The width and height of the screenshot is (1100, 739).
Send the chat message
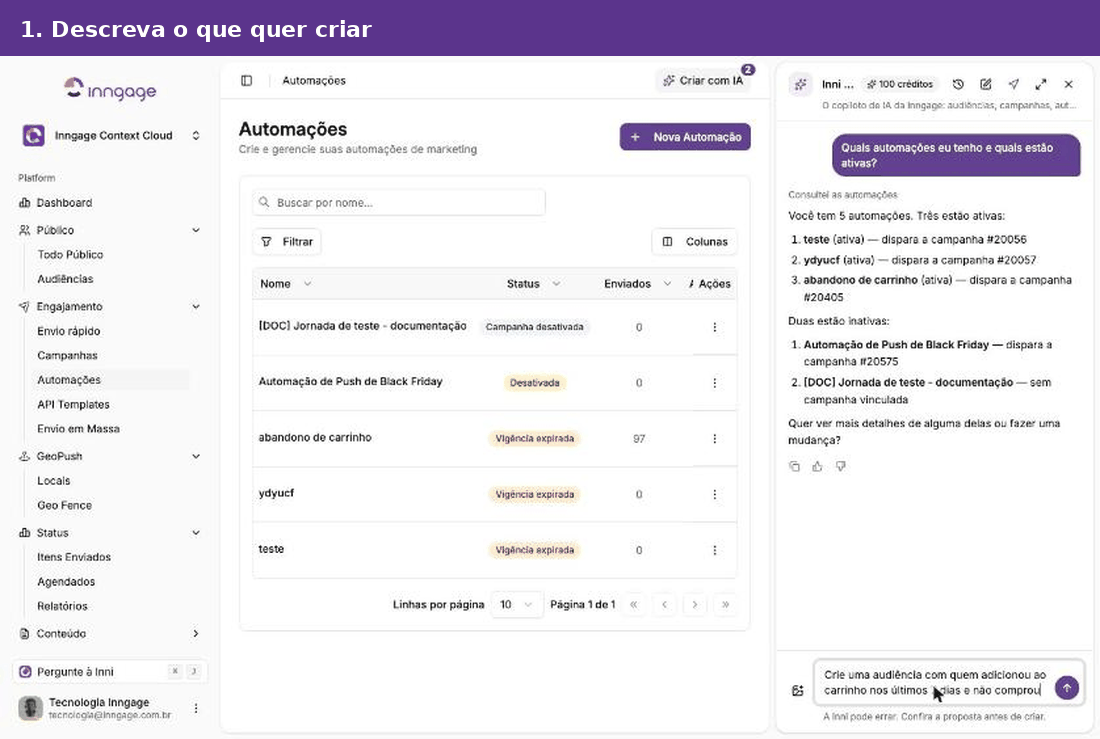1066,688
